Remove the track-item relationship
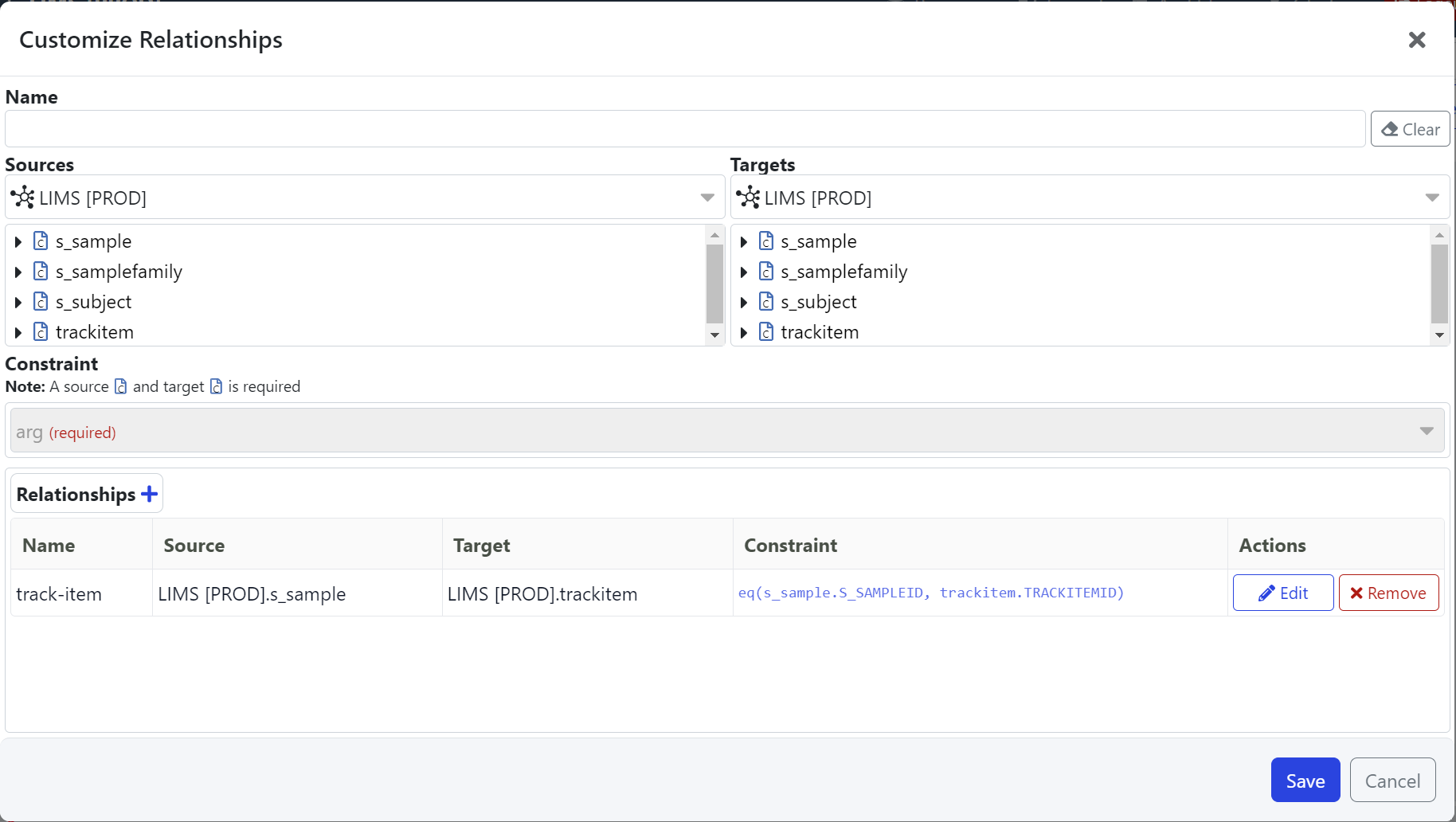This screenshot has width=1456, height=822. click(1388, 593)
